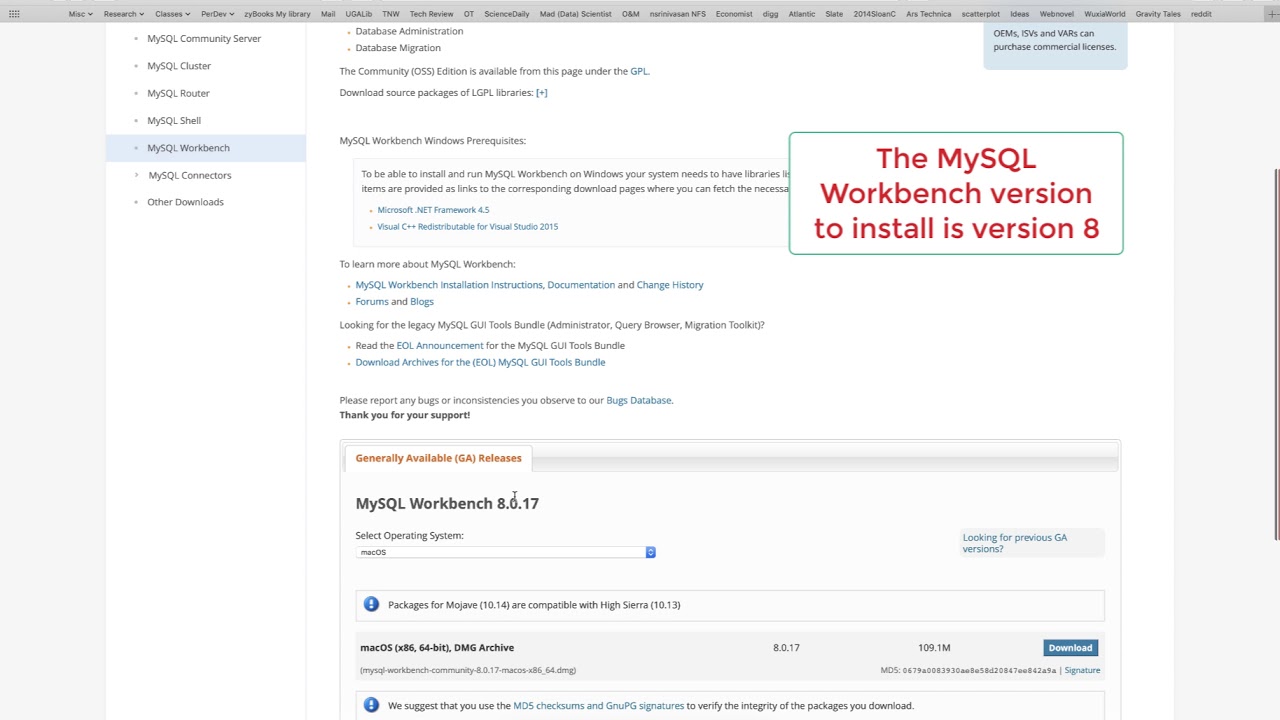
Task: Click the 109.1M file size
Action: click(x=934, y=648)
